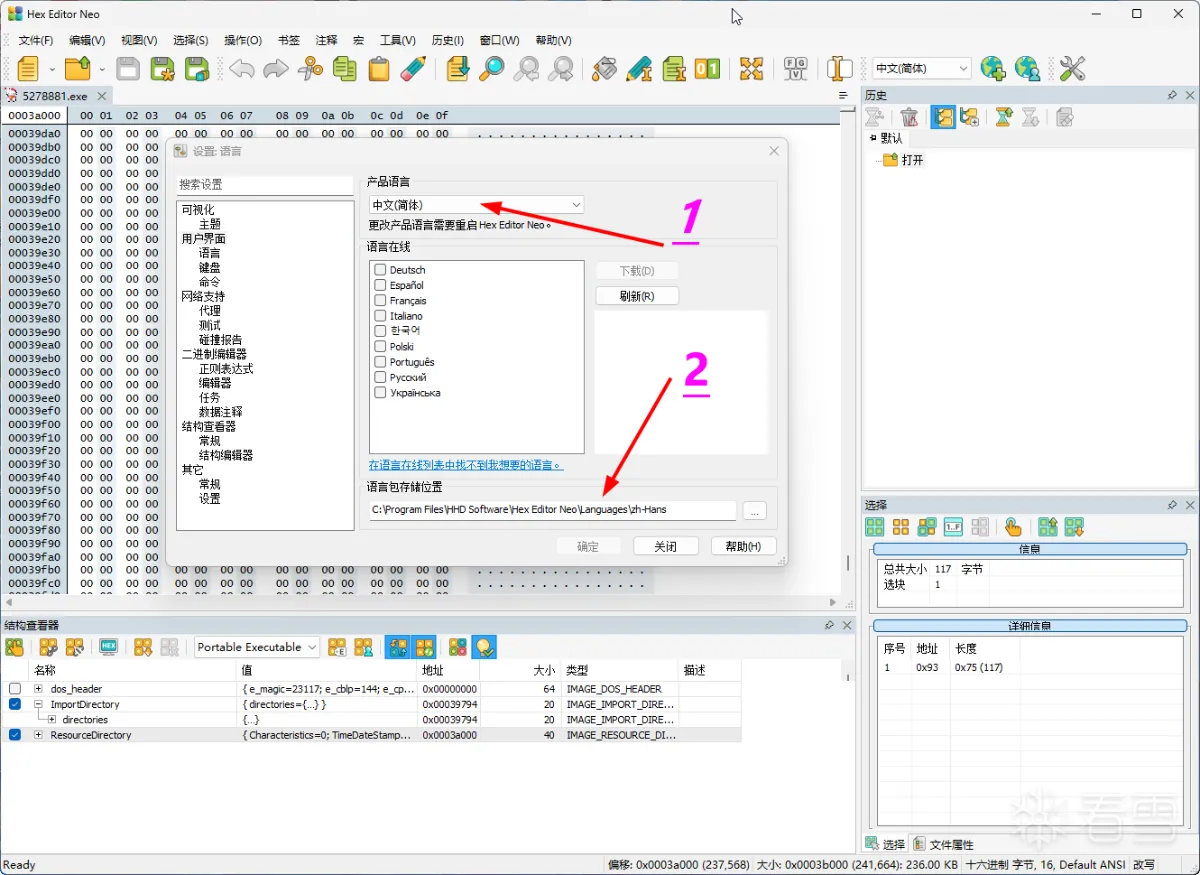This screenshot has width=1200, height=875.
Task: Open the 帮助(V) menu
Action: [553, 40]
